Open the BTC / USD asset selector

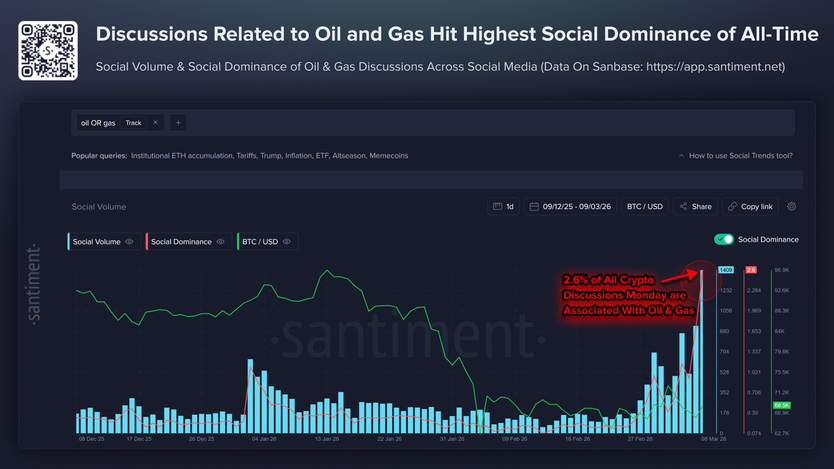click(644, 206)
